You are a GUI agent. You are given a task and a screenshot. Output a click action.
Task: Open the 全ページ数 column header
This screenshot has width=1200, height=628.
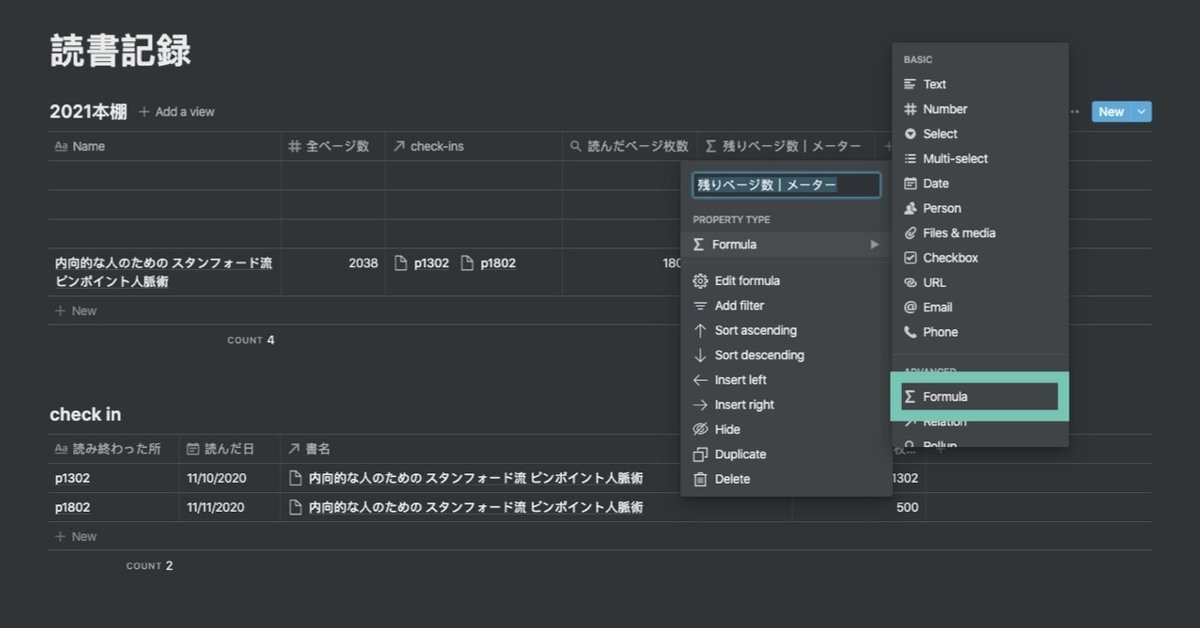[333, 146]
